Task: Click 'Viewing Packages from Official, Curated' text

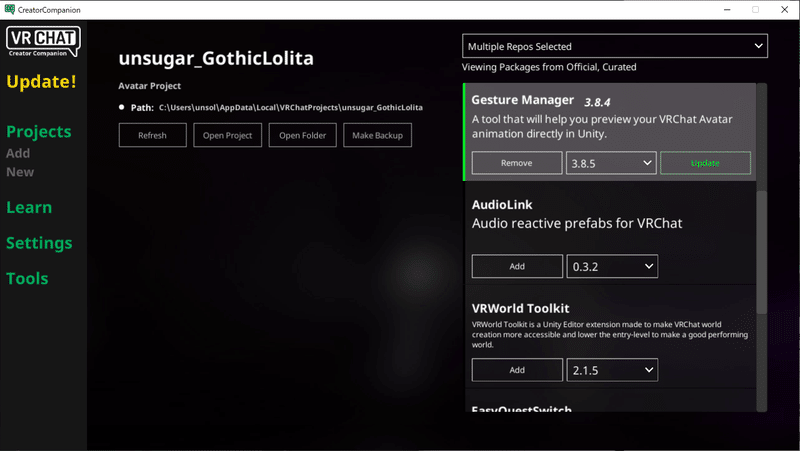Action: tap(549, 67)
